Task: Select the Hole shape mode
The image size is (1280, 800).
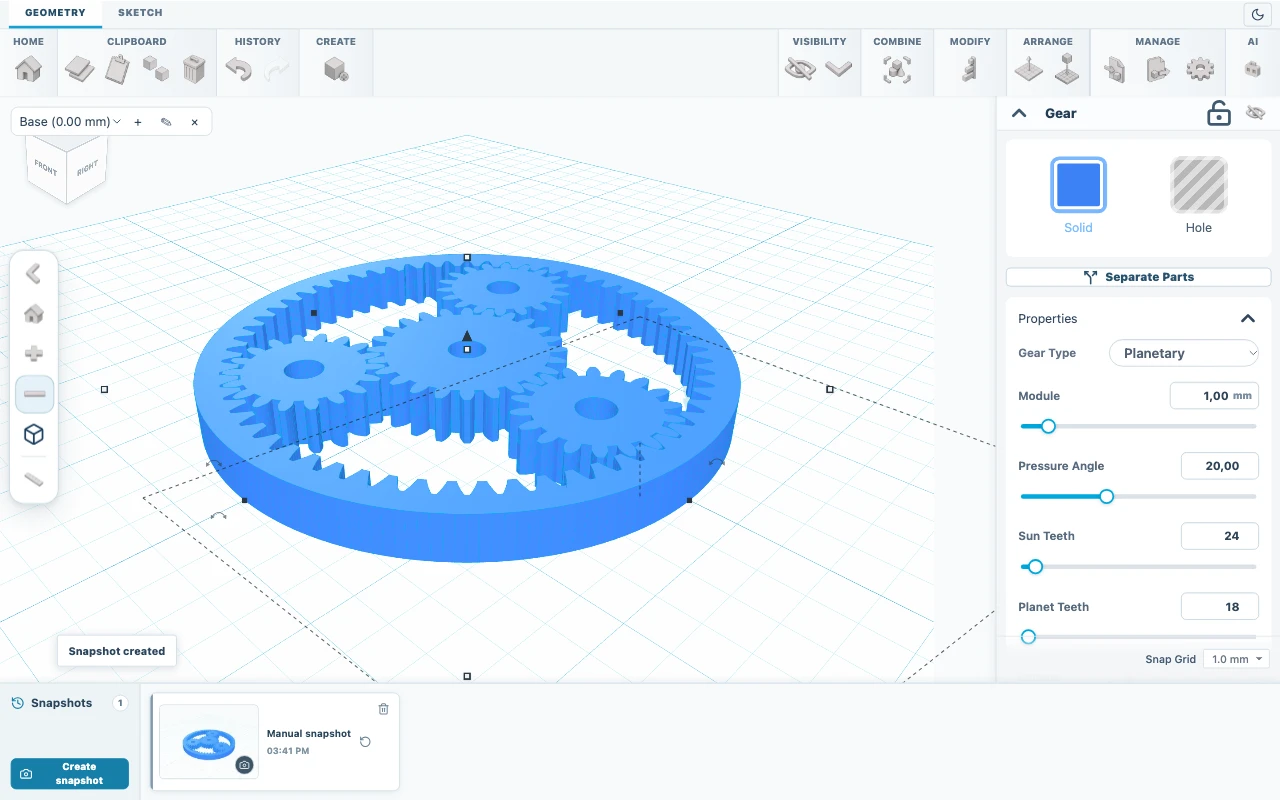Action: pos(1198,195)
